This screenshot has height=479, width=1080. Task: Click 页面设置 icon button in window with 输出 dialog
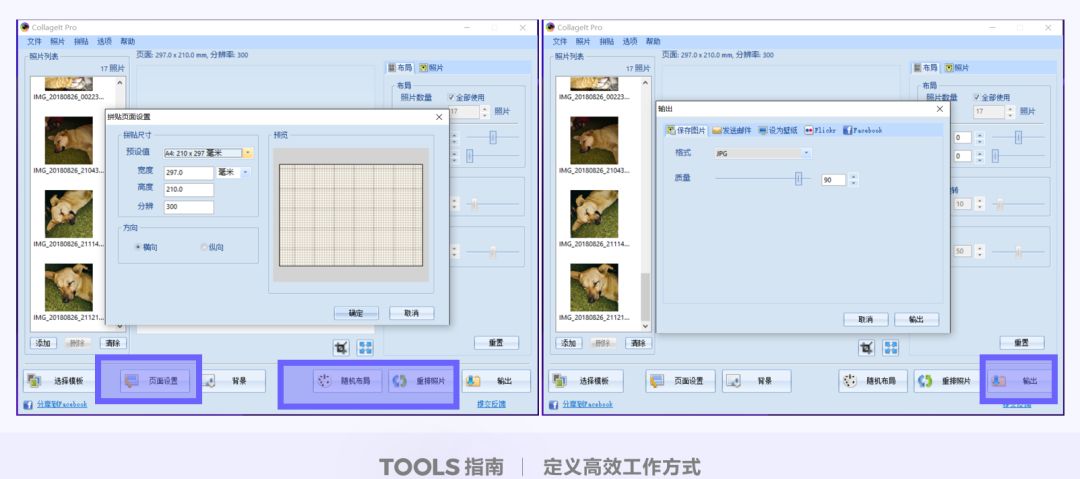point(681,381)
